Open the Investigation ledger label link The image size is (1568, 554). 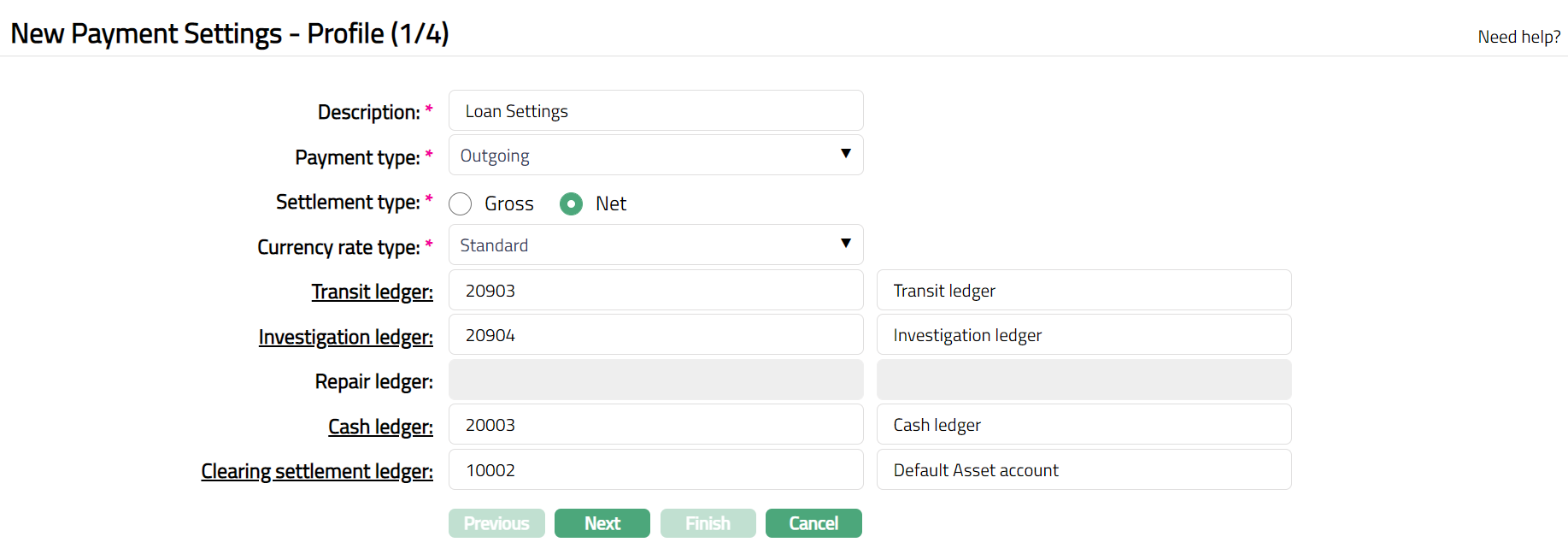click(345, 338)
